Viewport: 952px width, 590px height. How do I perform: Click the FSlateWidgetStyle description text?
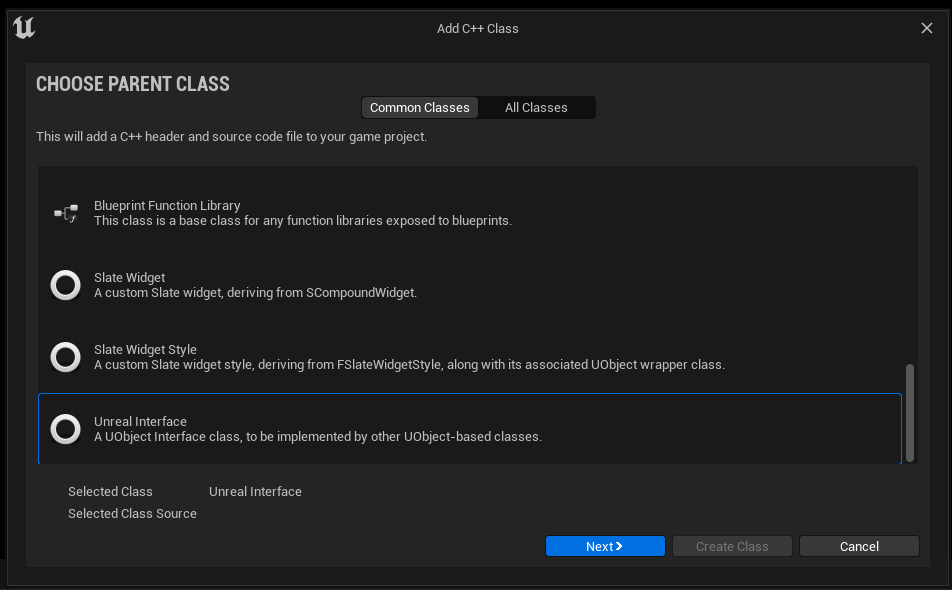tap(409, 365)
